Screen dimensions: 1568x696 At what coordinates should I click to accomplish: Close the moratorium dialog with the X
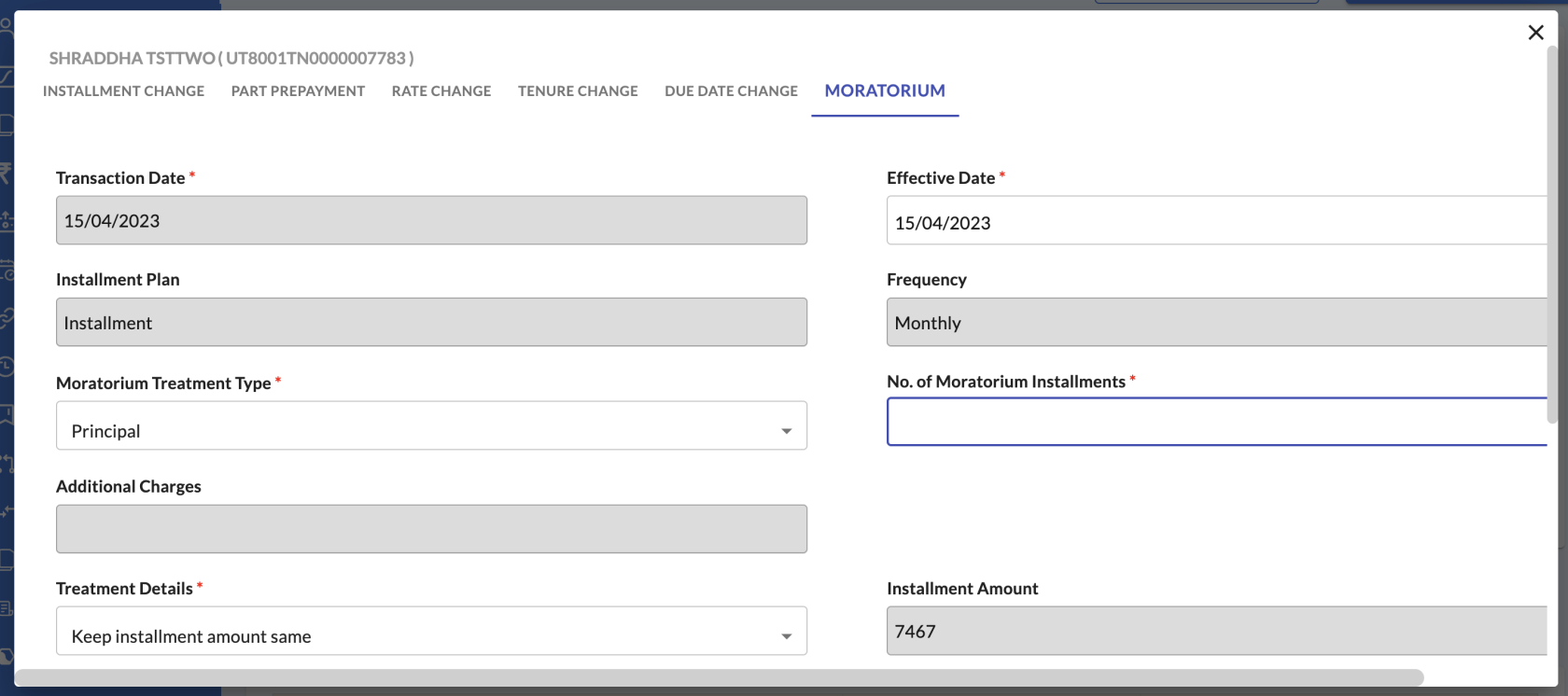coord(1535,33)
